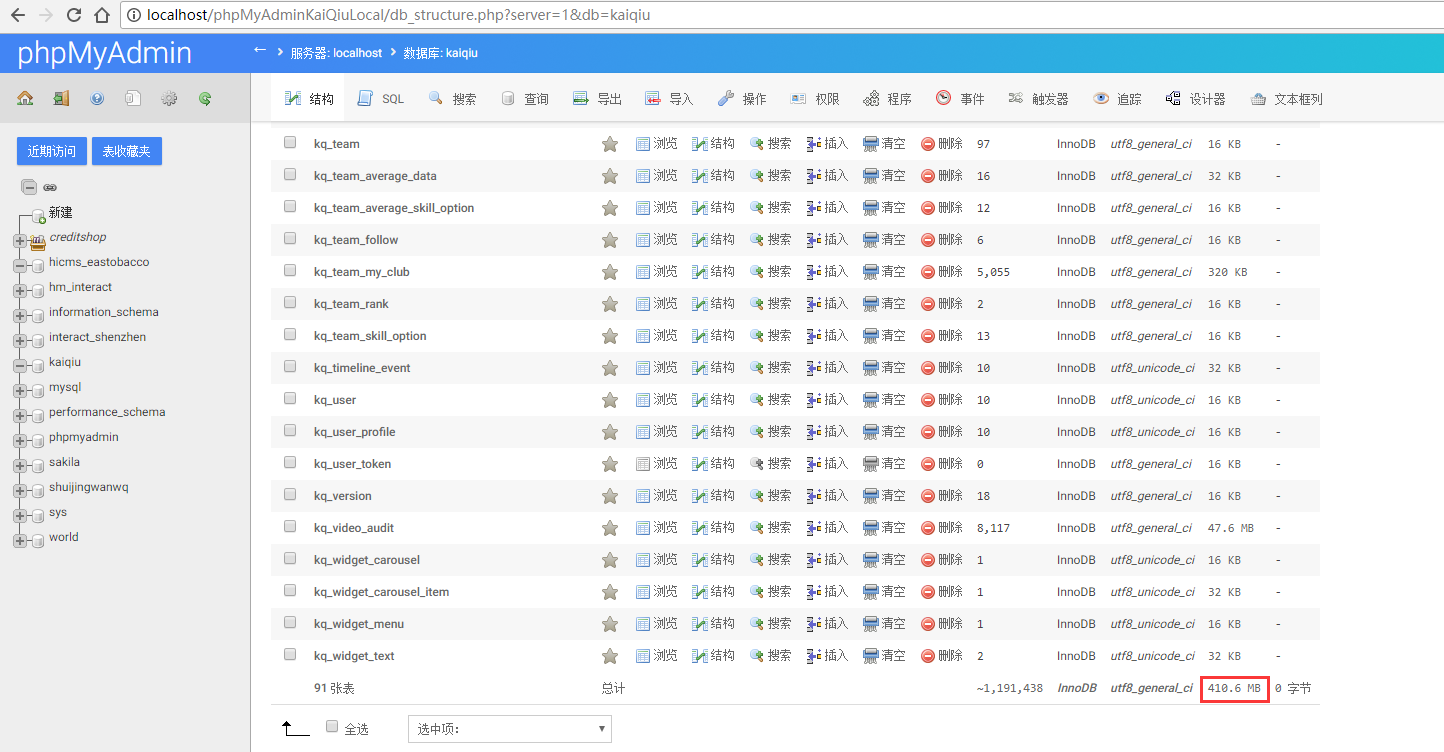
Task: Favorite the kq_team table with star icon
Action: click(x=610, y=144)
